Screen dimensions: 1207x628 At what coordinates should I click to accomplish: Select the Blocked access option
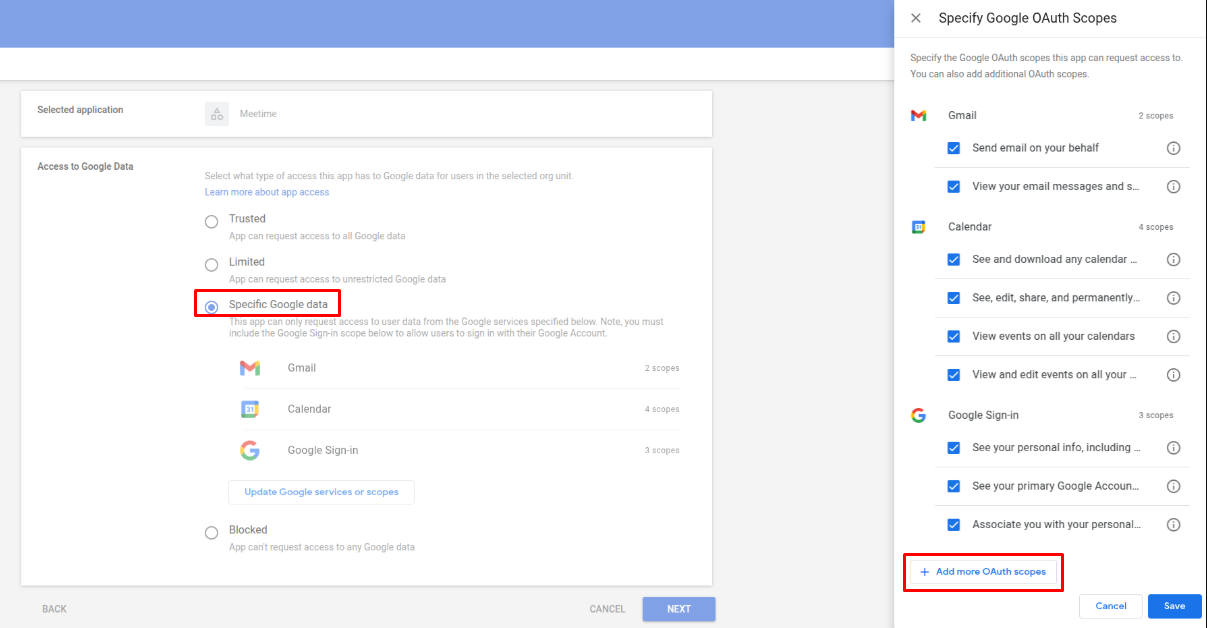click(211, 533)
